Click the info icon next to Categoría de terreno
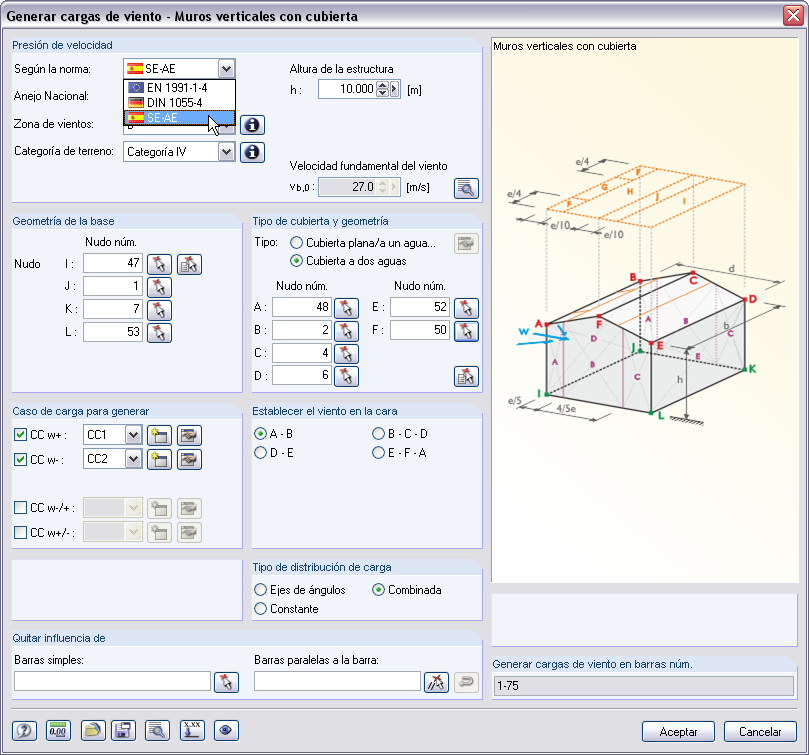Image resolution: width=809 pixels, height=755 pixels. click(252, 152)
